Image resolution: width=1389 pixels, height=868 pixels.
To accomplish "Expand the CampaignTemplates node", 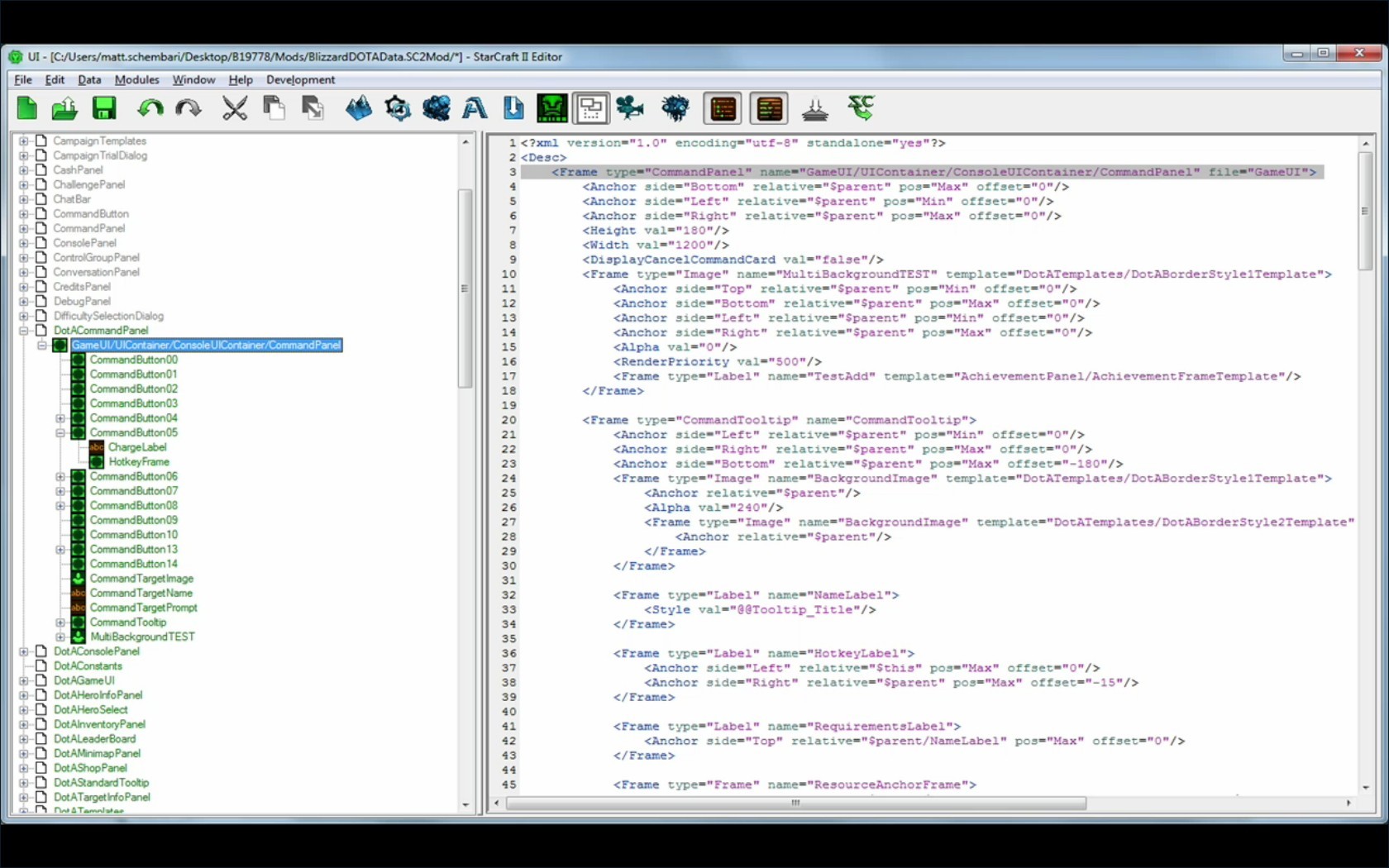I will pos(23,141).
